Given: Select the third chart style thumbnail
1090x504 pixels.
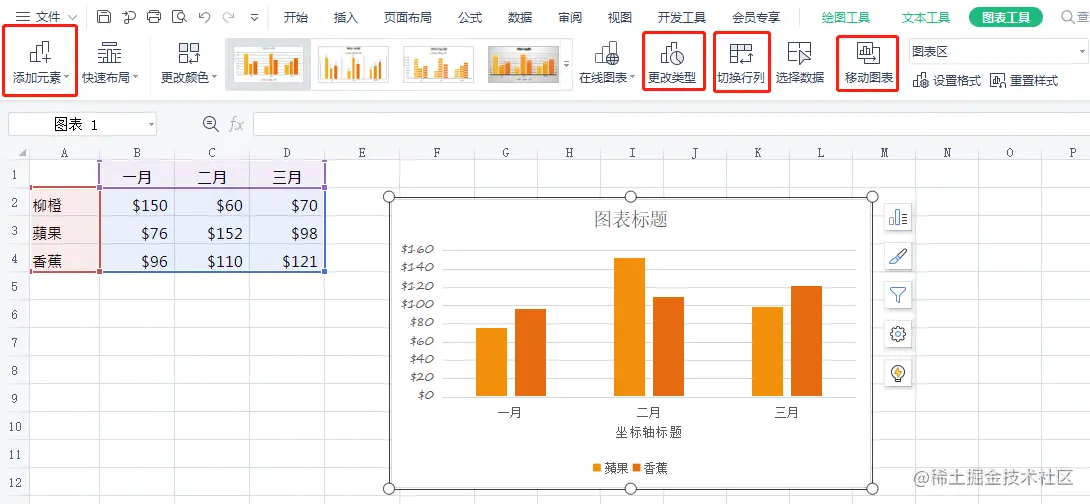Looking at the screenshot, I should [x=438, y=65].
